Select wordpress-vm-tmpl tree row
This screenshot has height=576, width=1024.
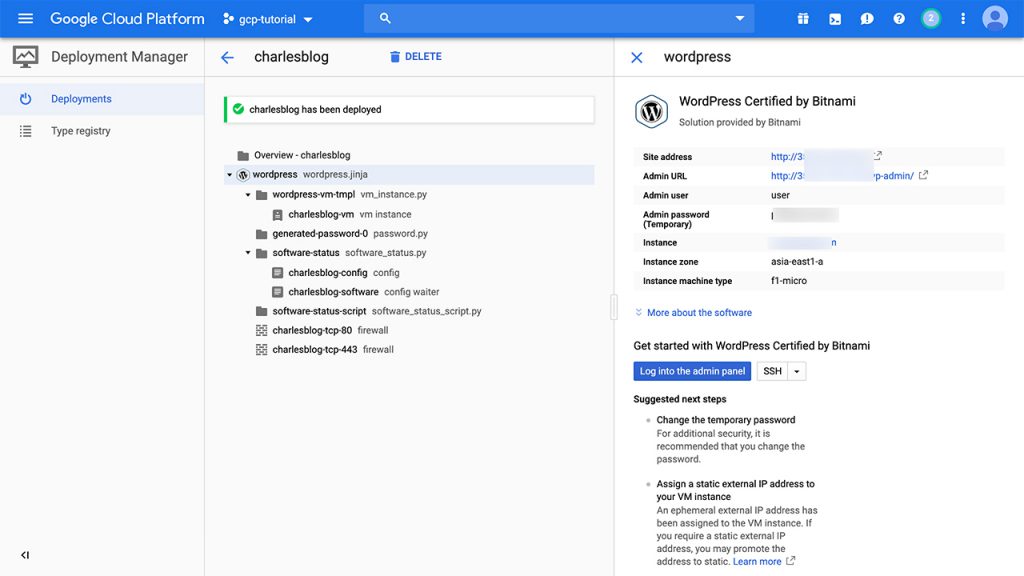(409, 195)
